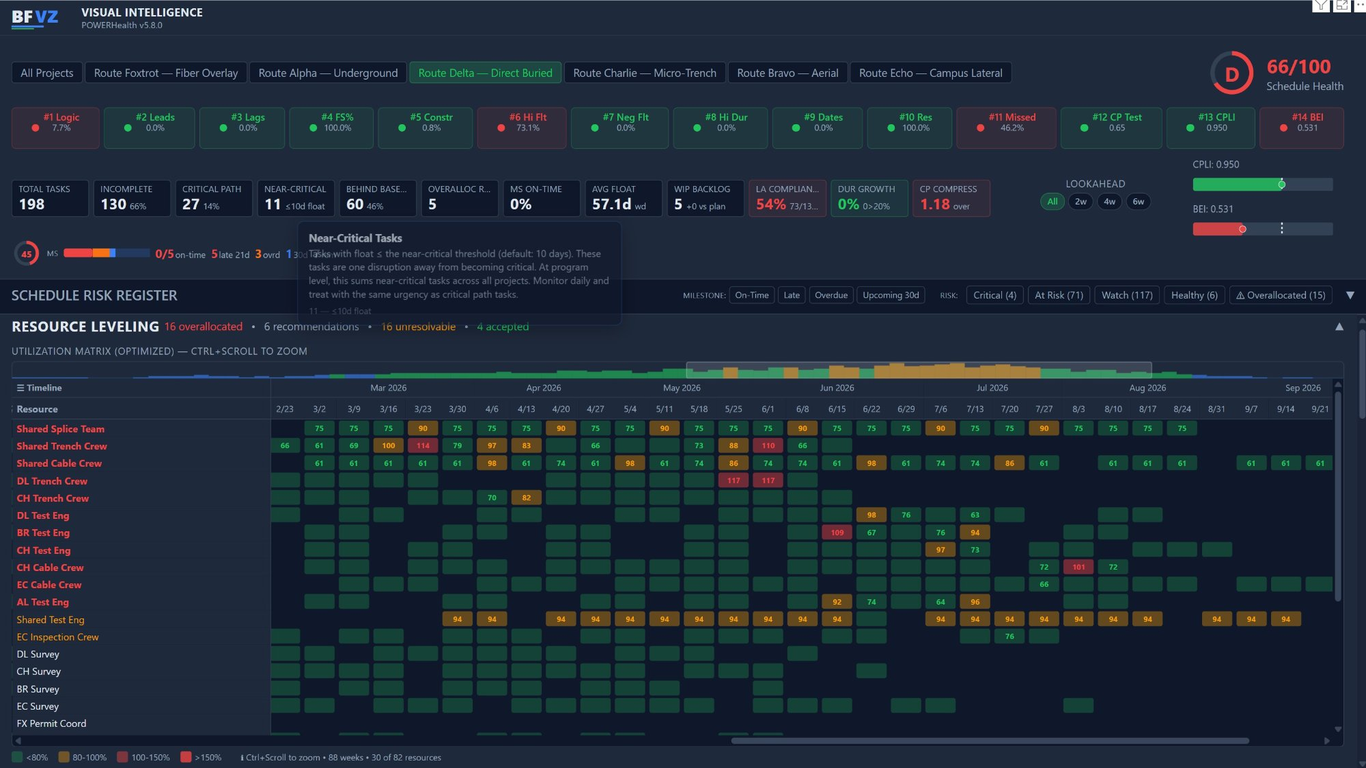Switch to Route Charlie — Micro-Trench tab
This screenshot has height=768, width=1366.
pyautogui.click(x=644, y=73)
